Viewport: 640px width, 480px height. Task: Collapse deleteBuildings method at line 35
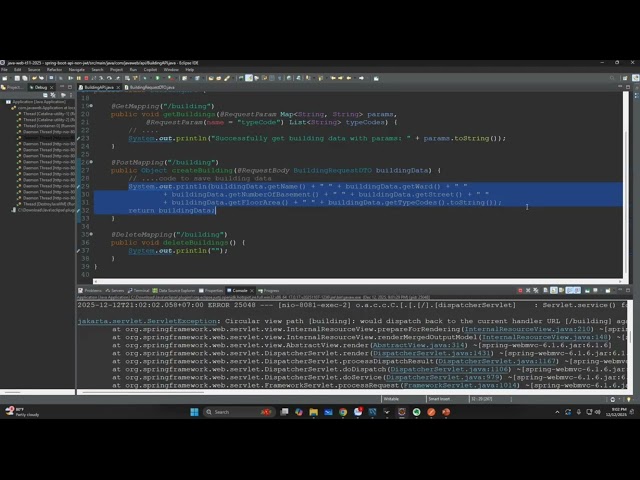[x=91, y=234]
